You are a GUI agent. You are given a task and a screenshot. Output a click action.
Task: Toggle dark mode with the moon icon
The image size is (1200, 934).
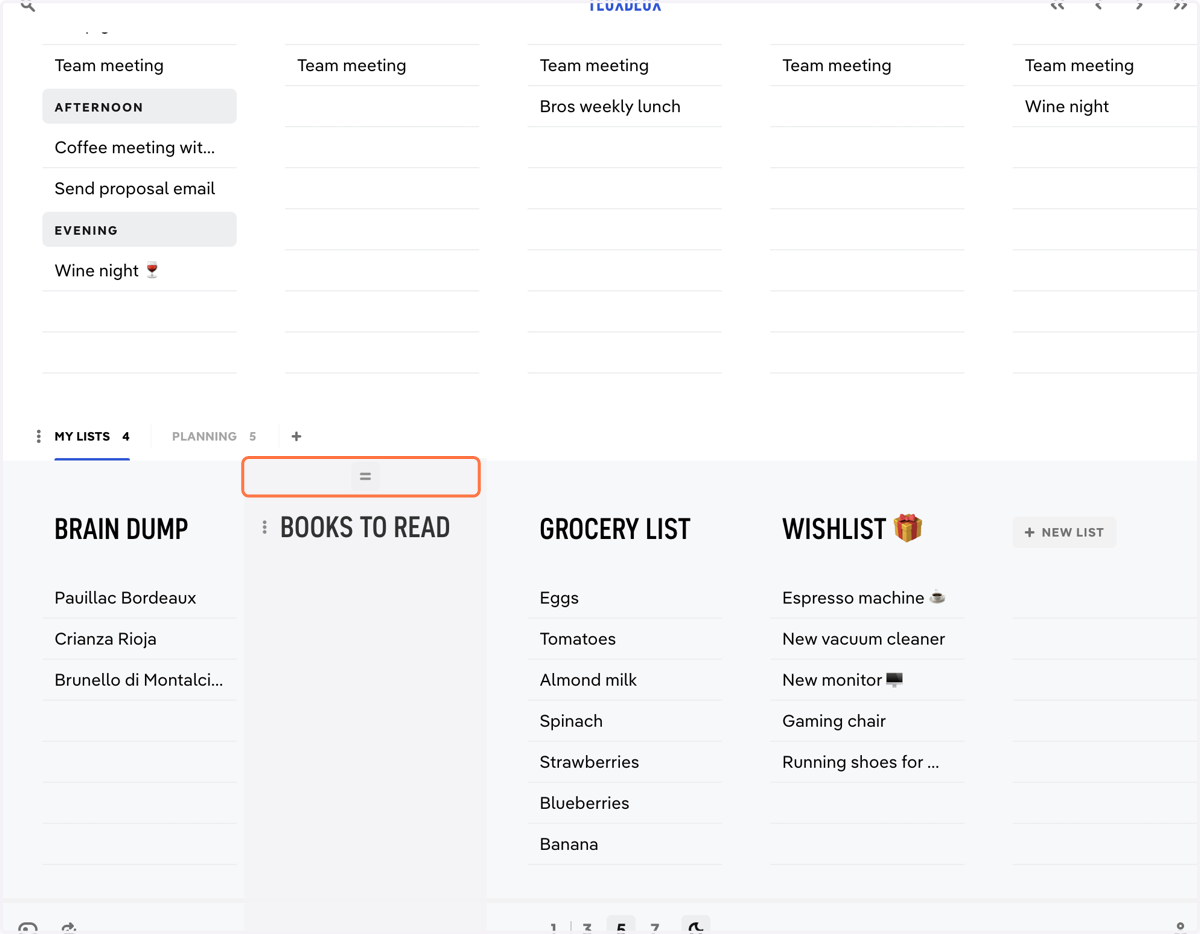pos(695,927)
